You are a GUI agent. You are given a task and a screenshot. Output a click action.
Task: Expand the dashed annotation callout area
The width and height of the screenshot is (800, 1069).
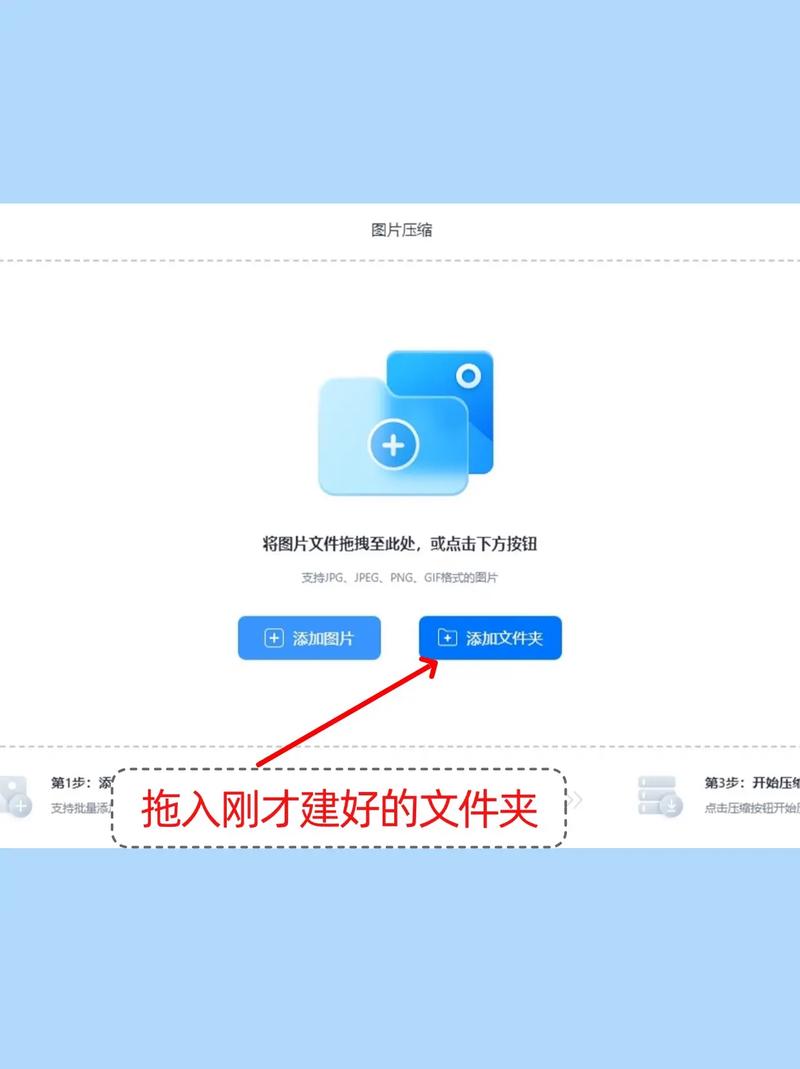point(342,806)
